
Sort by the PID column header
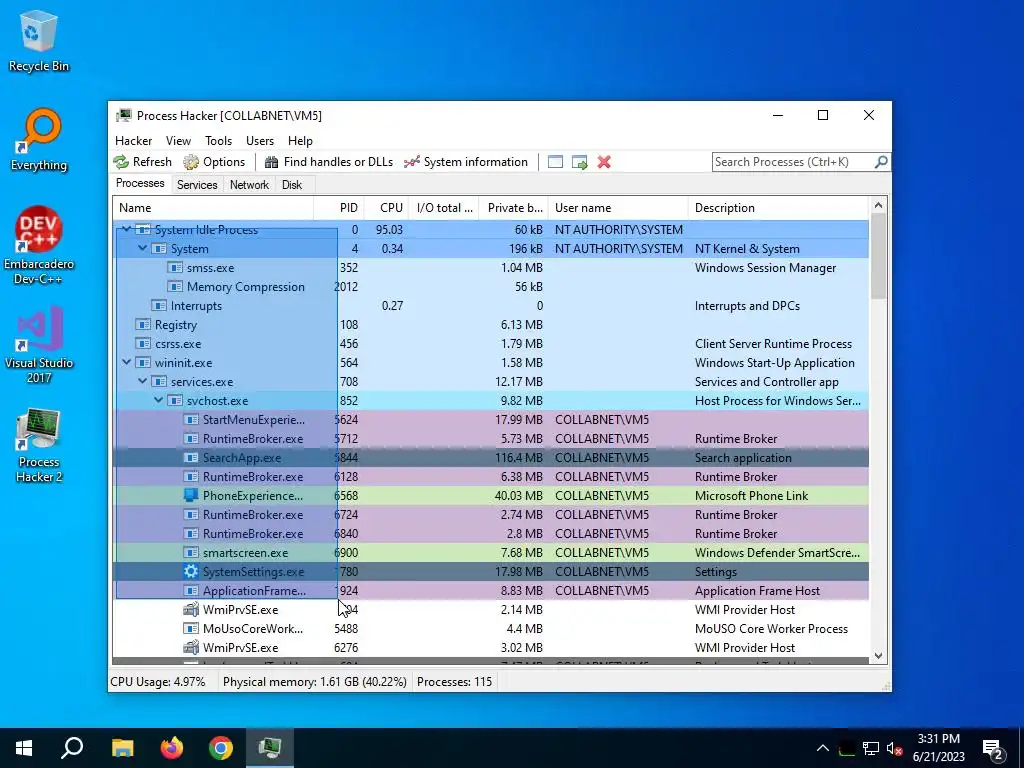point(339,208)
